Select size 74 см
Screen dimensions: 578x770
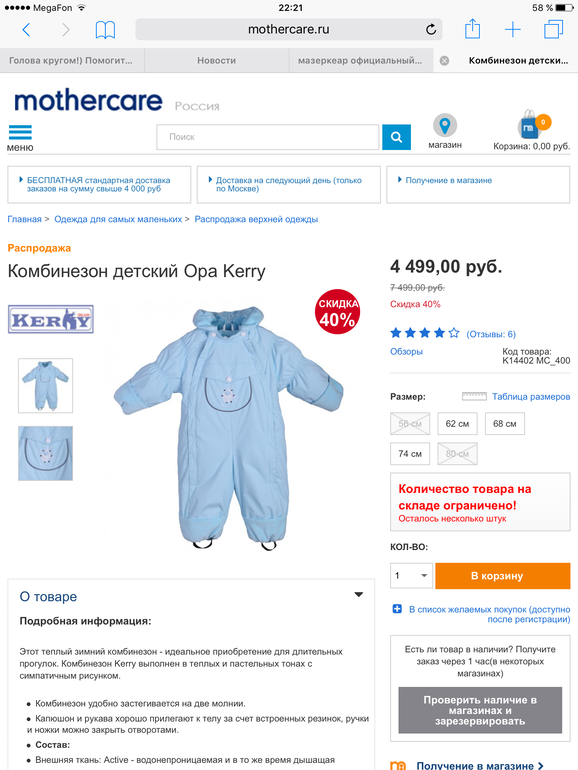click(410, 454)
